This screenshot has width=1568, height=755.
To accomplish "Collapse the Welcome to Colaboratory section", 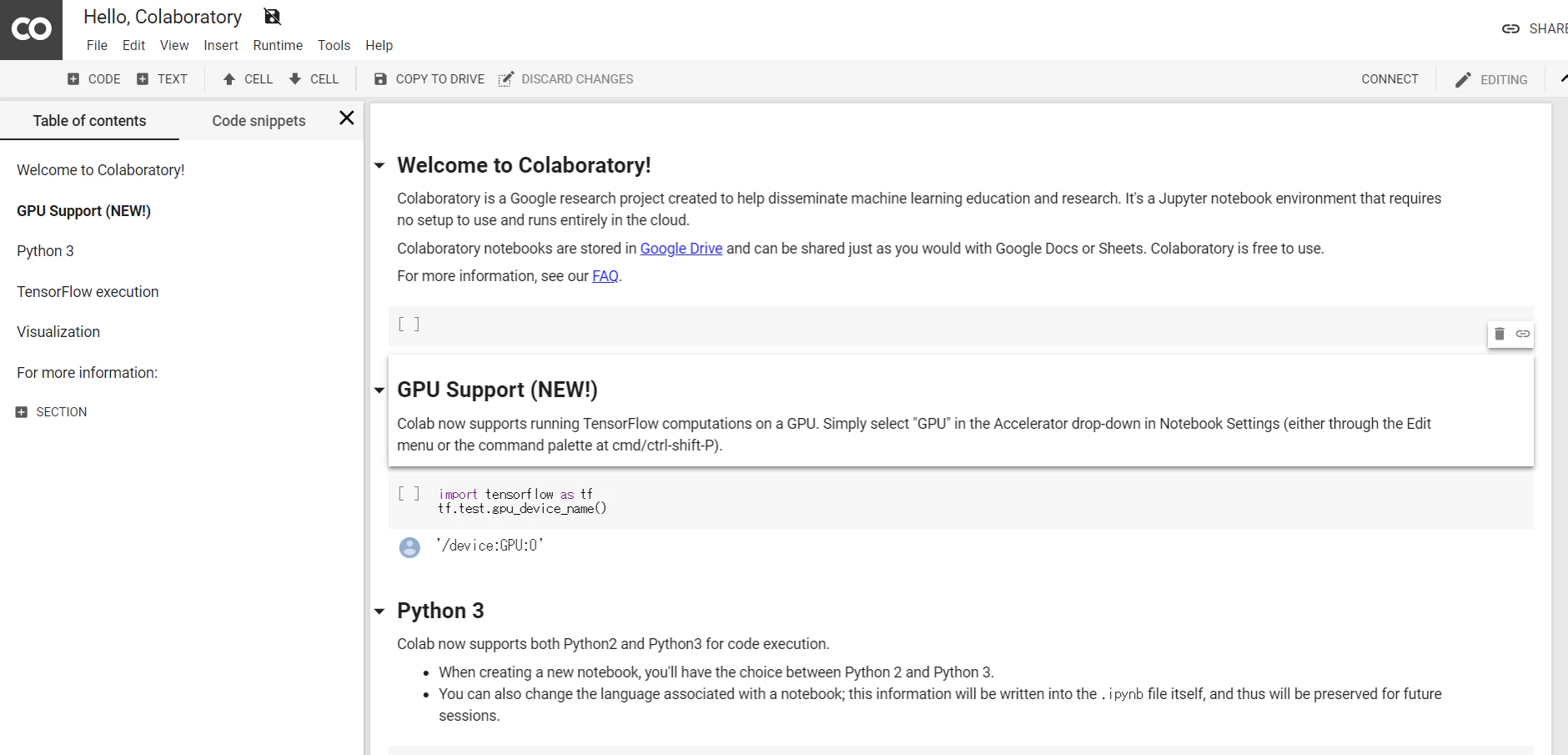I will 379,166.
